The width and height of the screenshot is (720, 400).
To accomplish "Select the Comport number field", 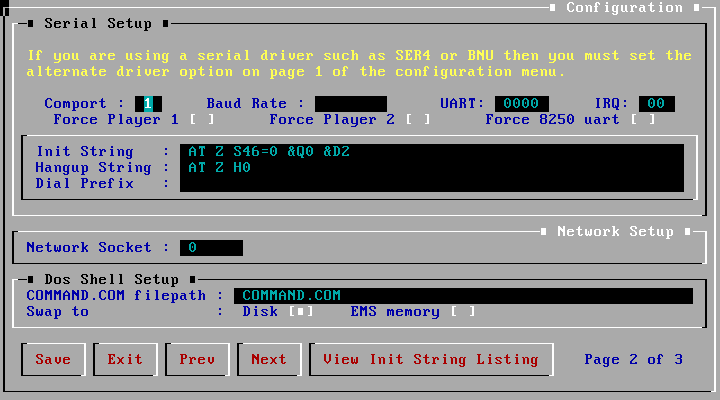I will [149, 104].
